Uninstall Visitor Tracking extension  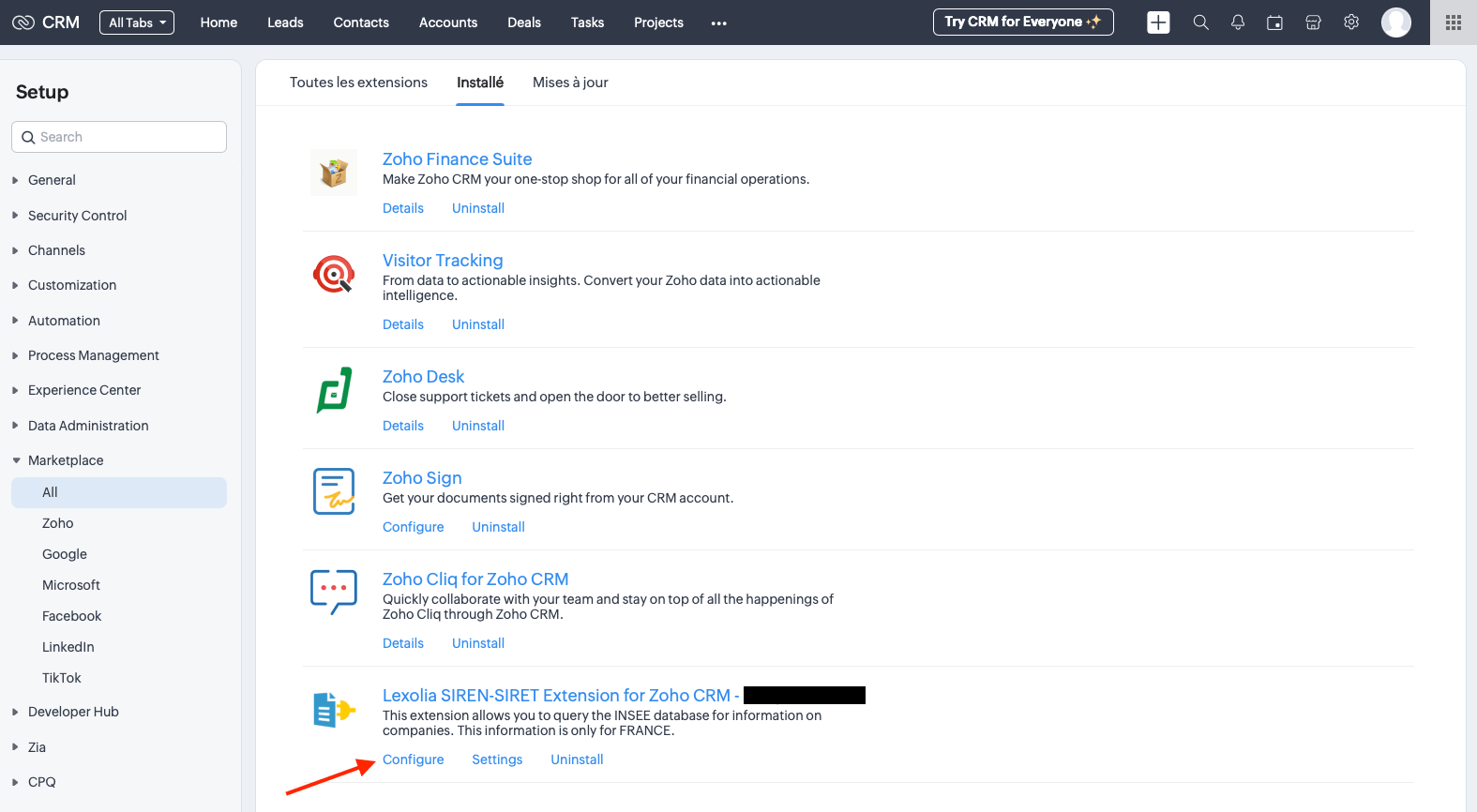(478, 324)
